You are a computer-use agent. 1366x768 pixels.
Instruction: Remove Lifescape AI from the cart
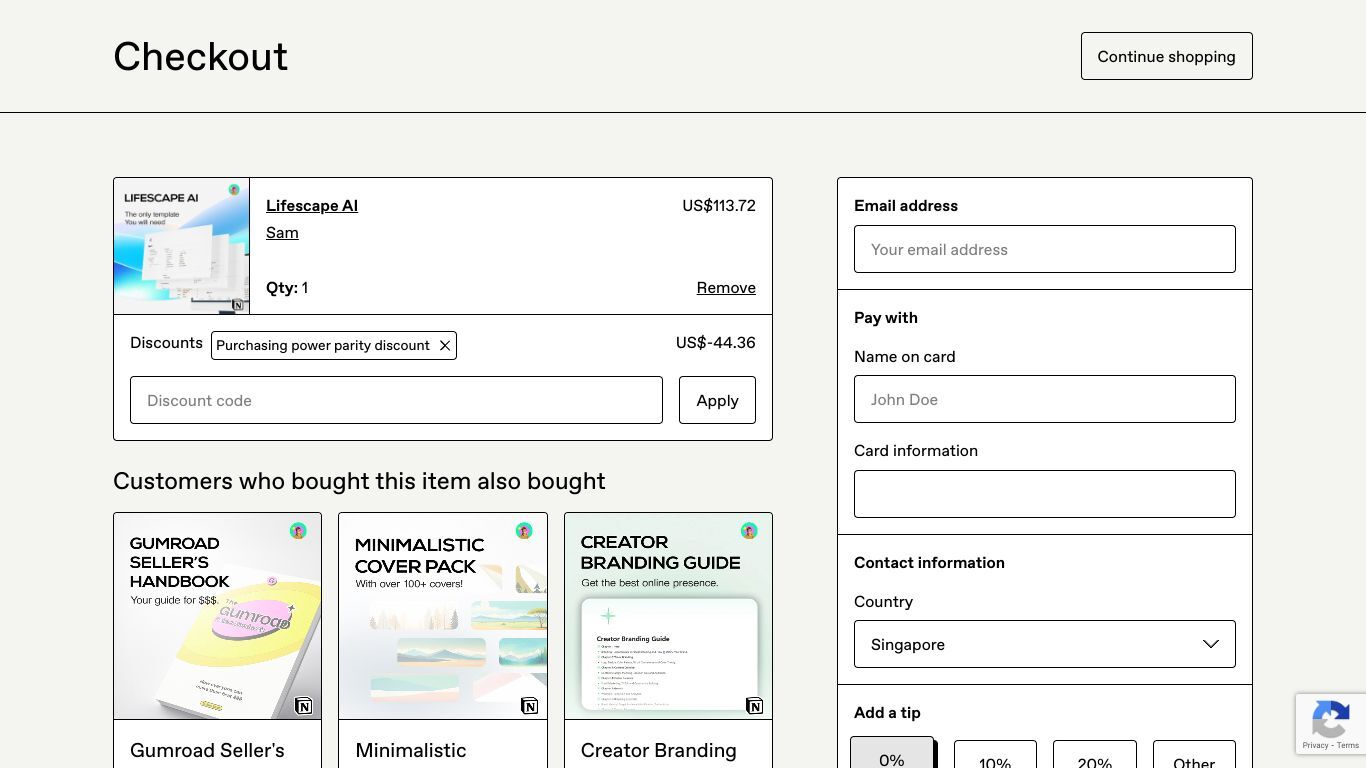coord(726,288)
